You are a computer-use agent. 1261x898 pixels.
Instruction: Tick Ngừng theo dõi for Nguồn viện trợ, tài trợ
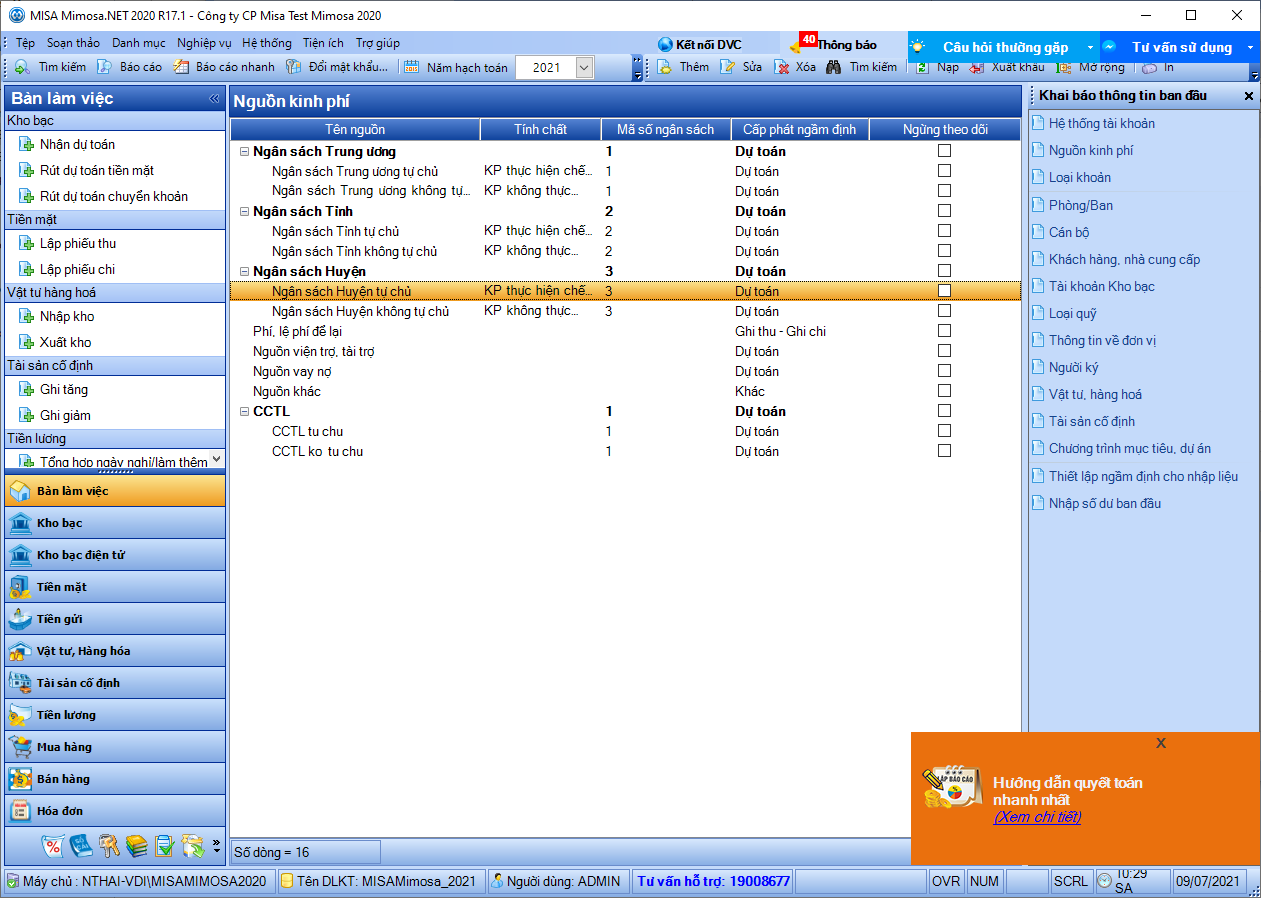coord(944,351)
